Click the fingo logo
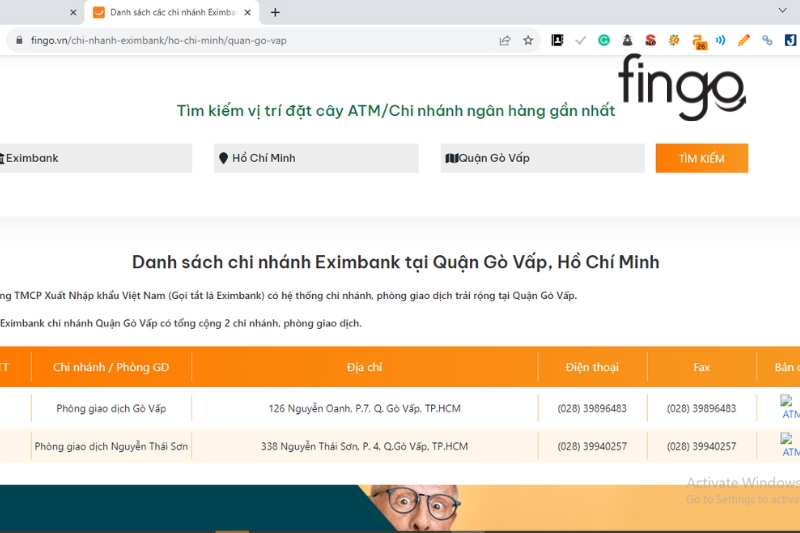 pos(682,87)
